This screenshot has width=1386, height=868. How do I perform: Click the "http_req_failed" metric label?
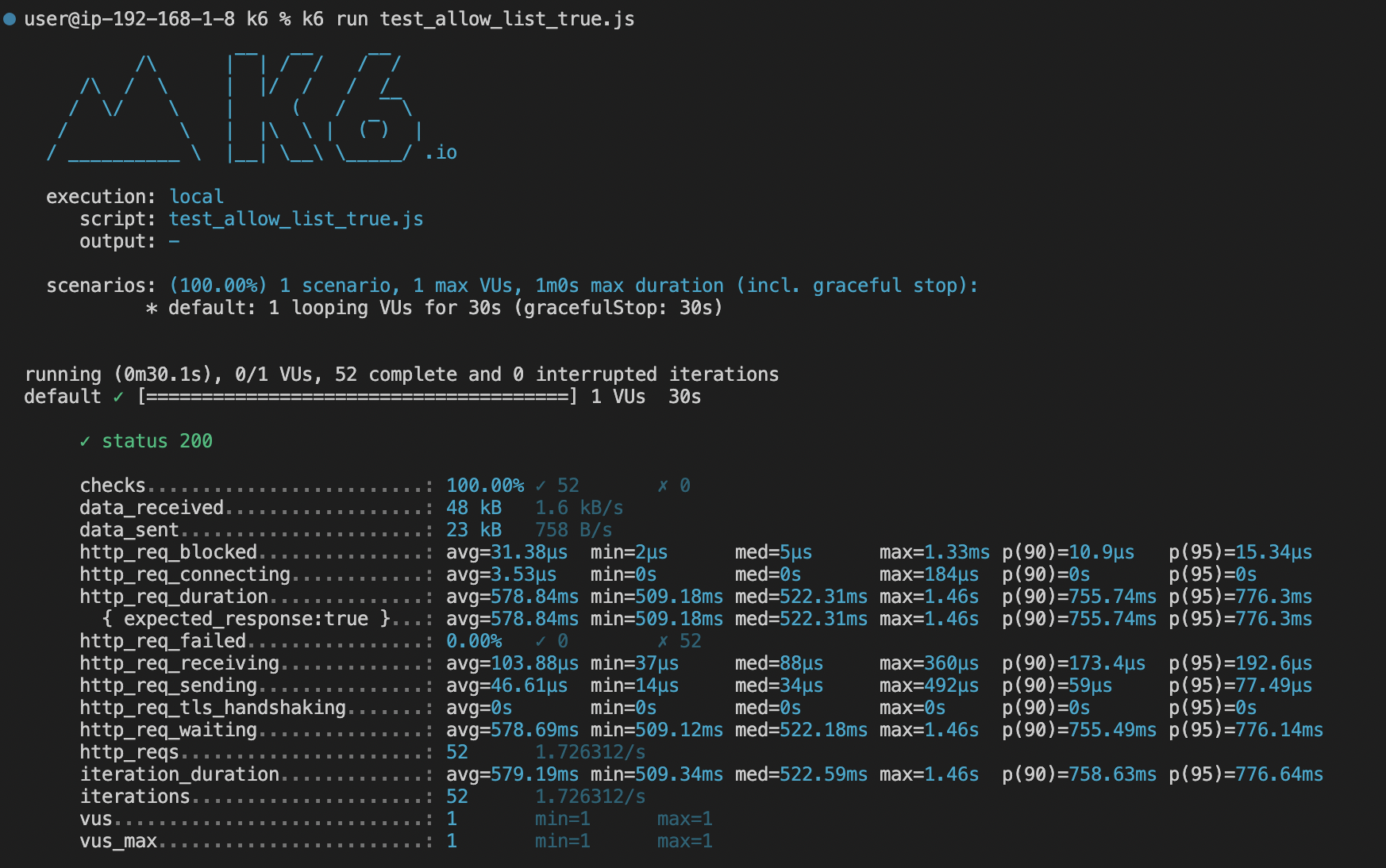(163, 641)
